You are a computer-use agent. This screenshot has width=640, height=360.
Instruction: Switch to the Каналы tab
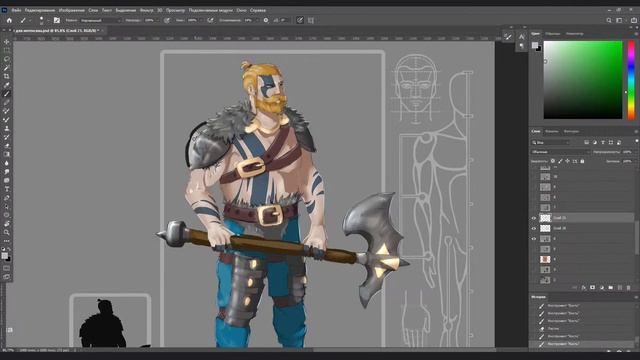point(552,131)
